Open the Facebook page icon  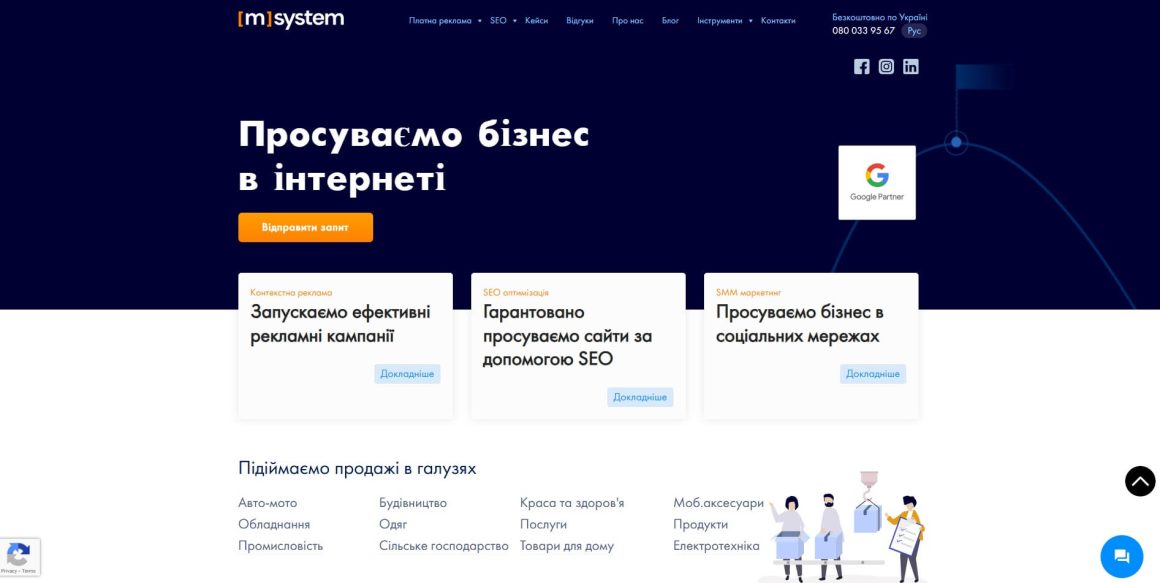coord(861,67)
